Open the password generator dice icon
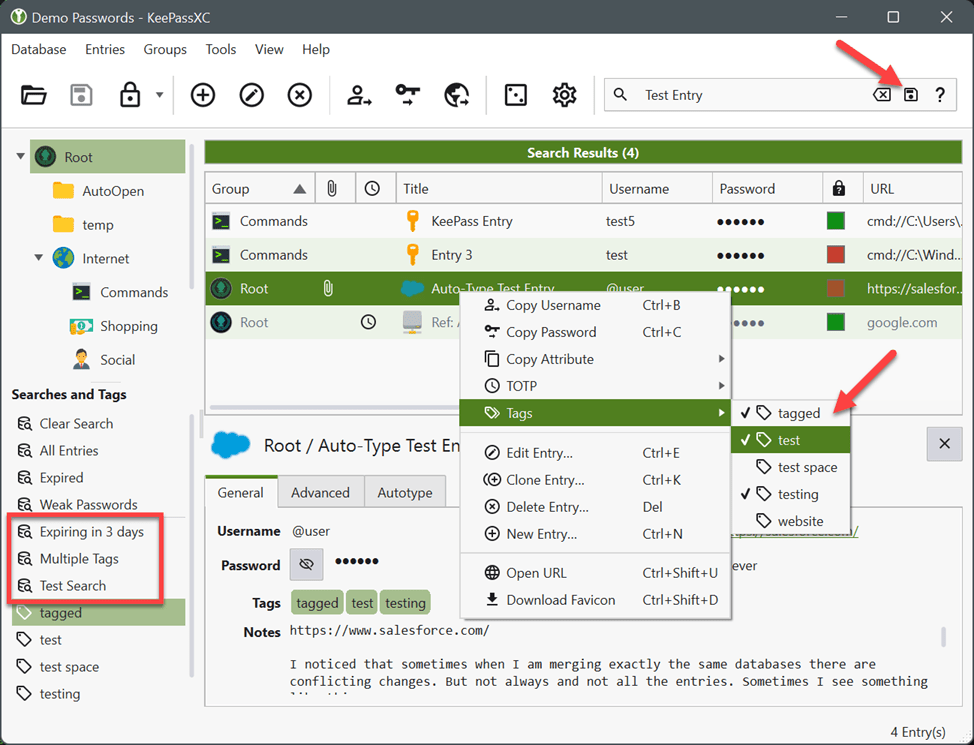974x745 pixels. 516,95
